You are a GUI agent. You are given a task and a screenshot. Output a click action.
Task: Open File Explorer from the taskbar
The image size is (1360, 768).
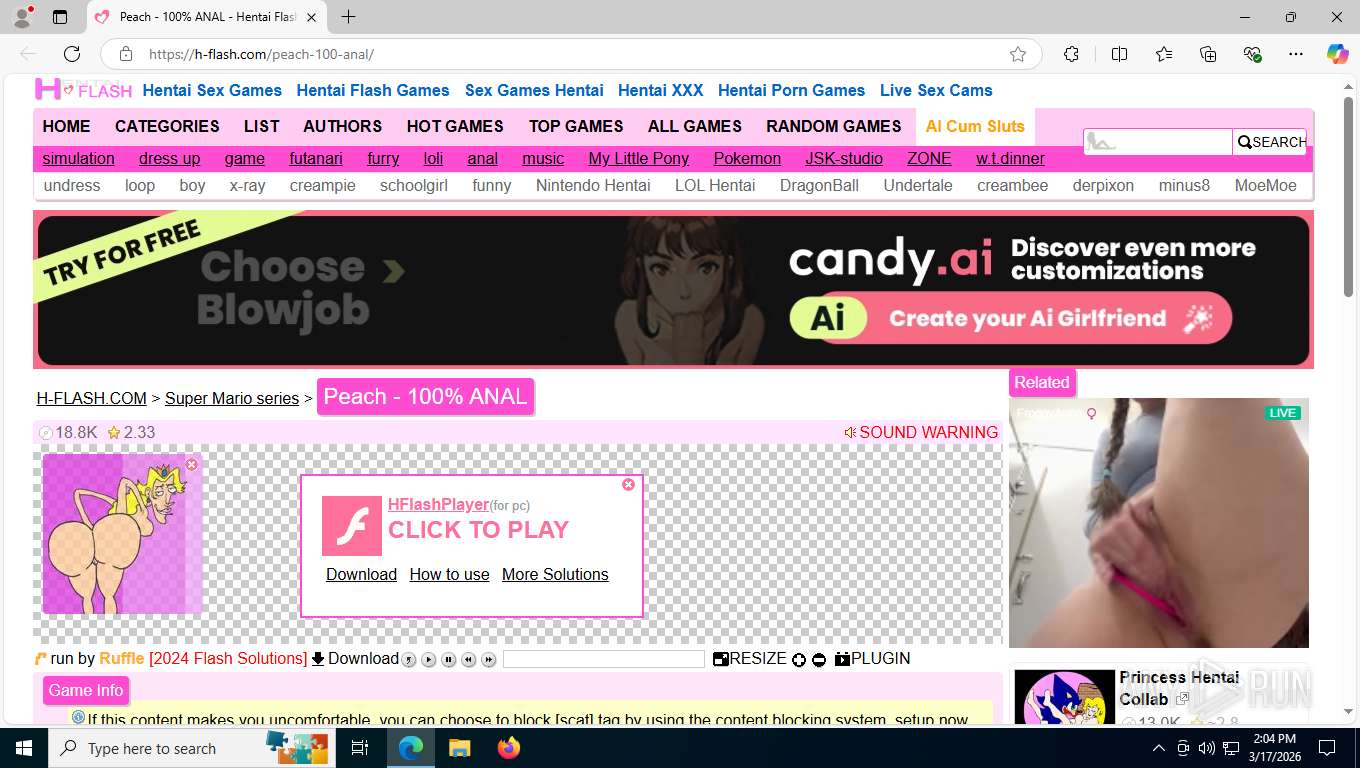(459, 748)
